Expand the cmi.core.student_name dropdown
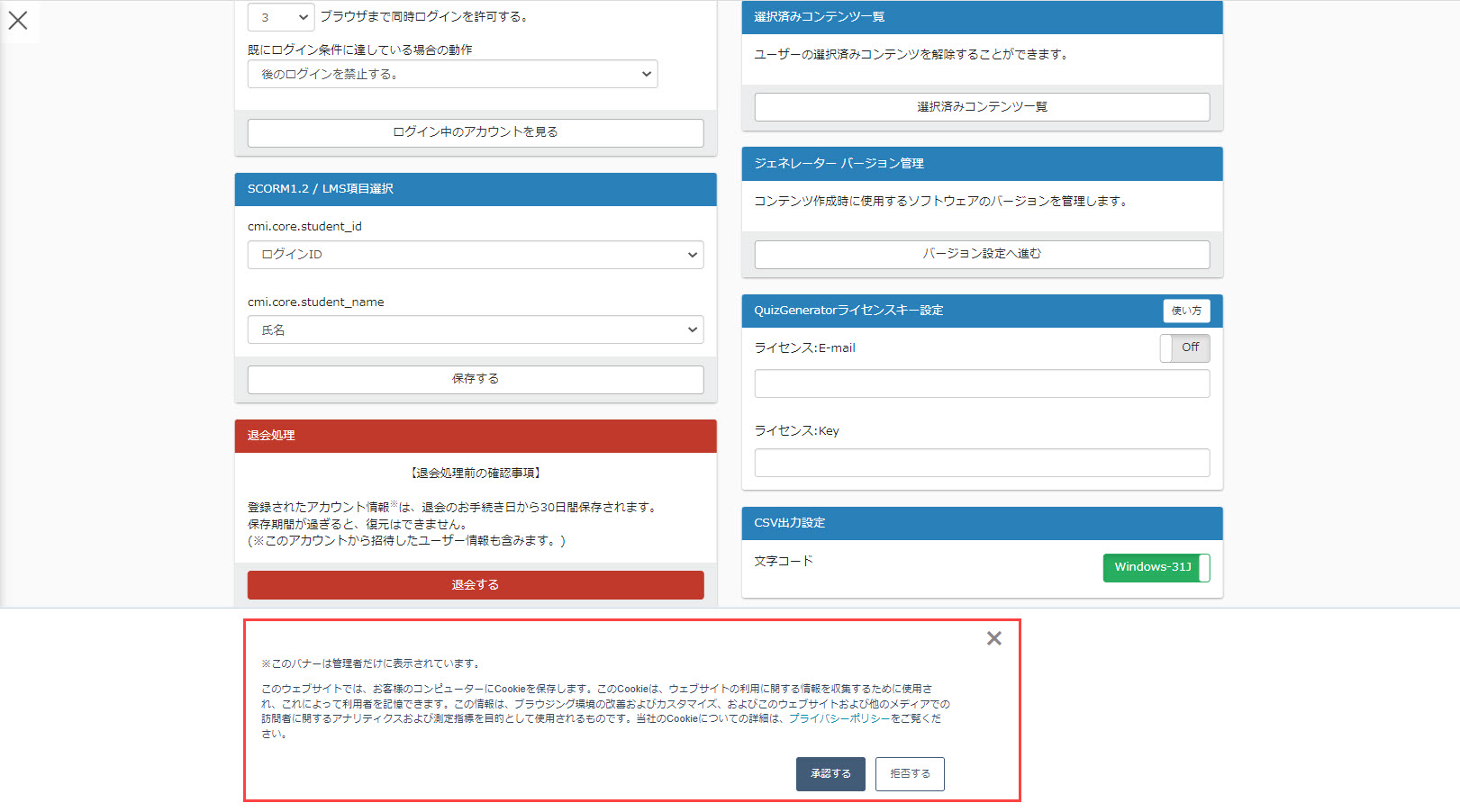 475,330
